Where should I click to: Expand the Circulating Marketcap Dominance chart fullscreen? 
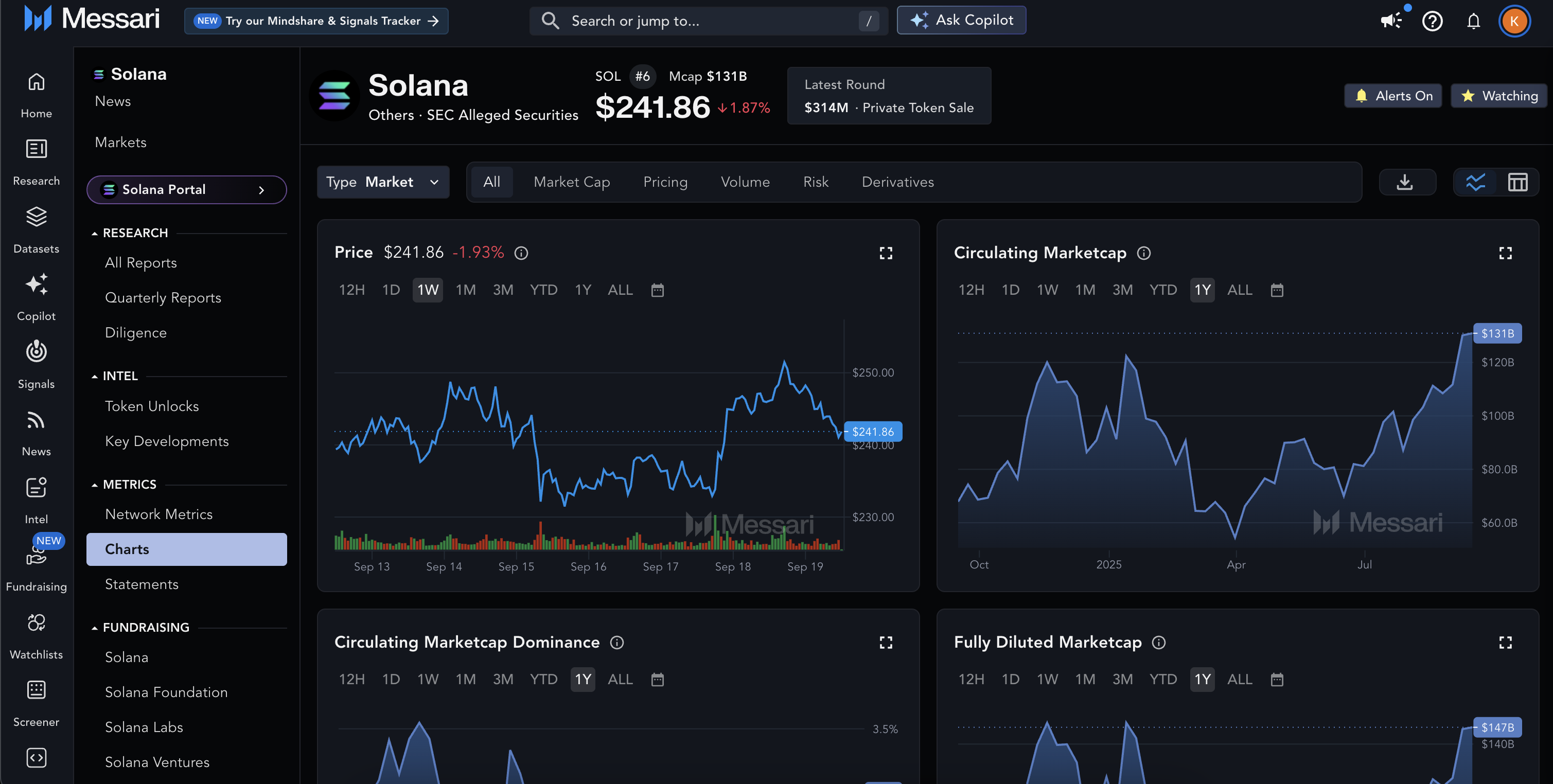[886, 643]
